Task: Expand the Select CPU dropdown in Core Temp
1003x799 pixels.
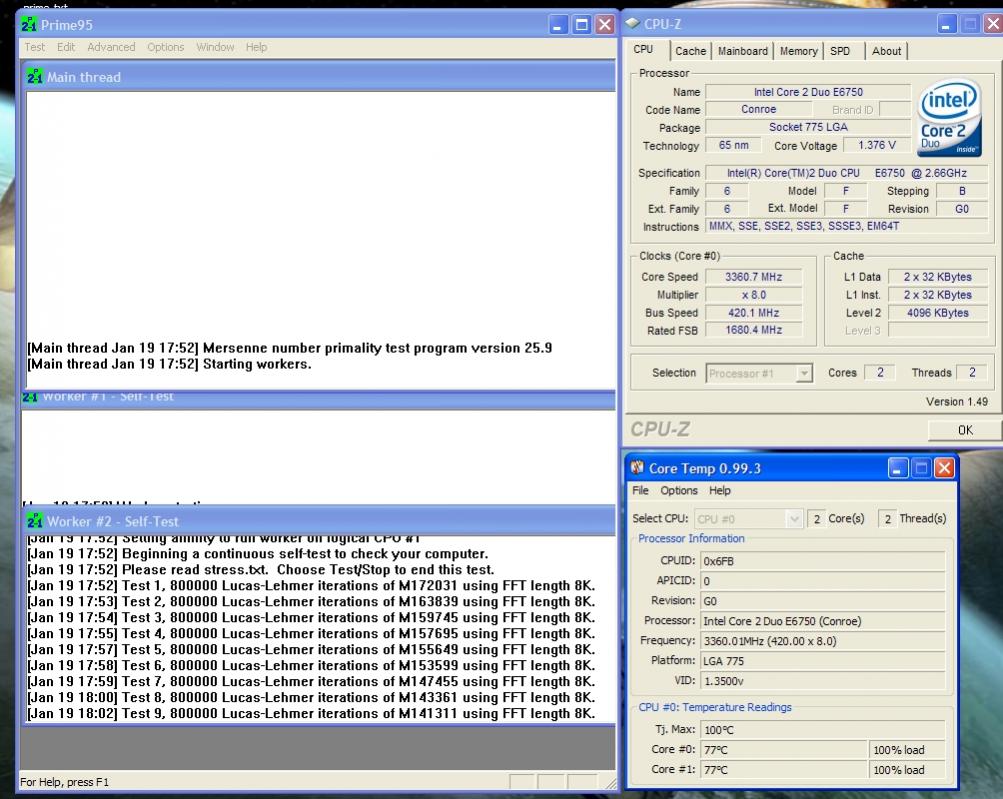Action: tap(794, 519)
